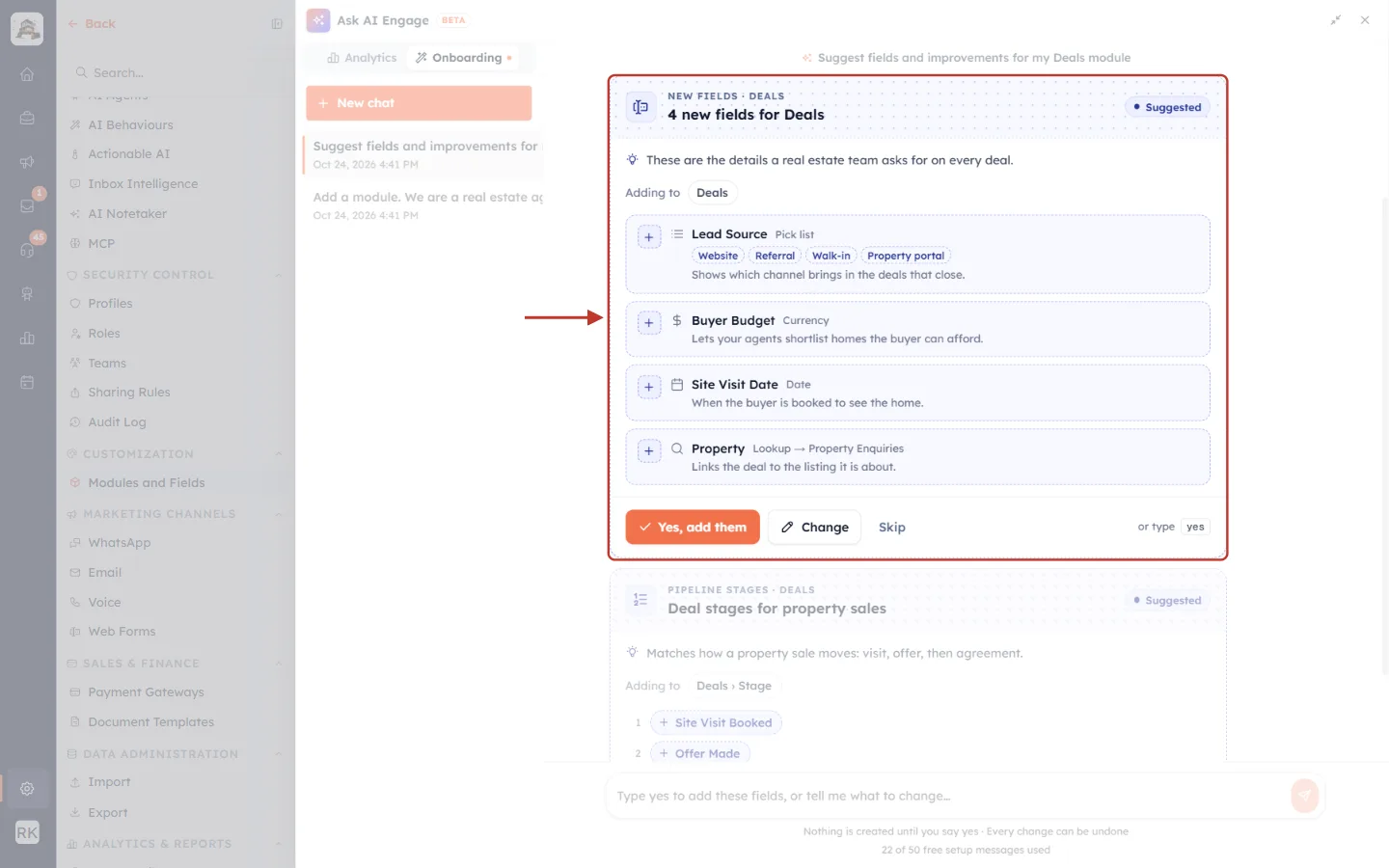Add the Lead Source field with plus icon
Screen dimensions: 1389x868
[x=649, y=237]
